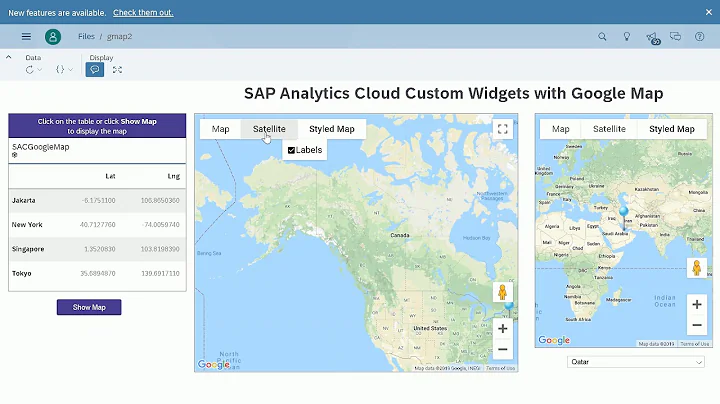Zoom in on the right map
Viewport: 720px width, 404px height.
(x=697, y=304)
